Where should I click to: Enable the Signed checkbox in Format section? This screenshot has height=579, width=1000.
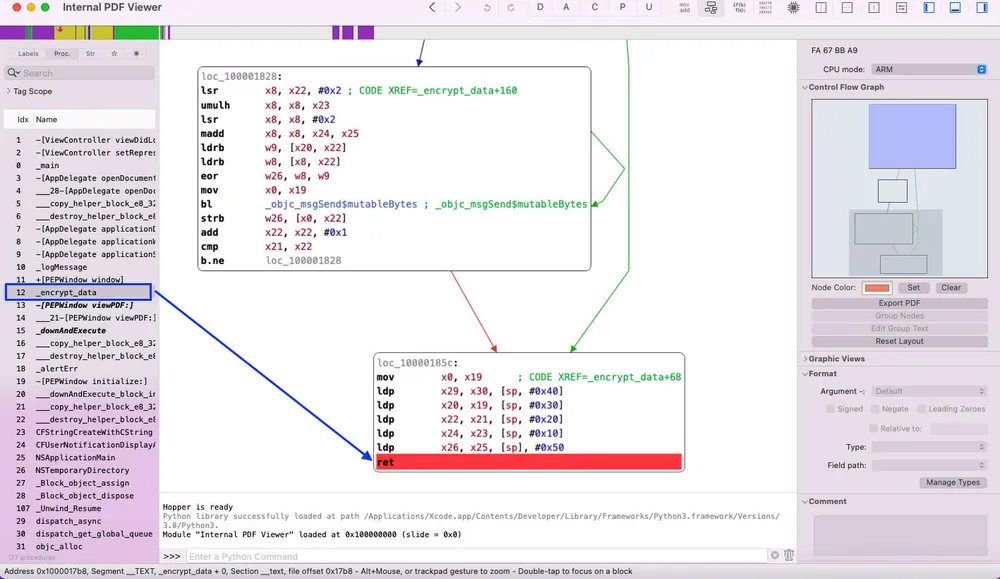(832, 409)
